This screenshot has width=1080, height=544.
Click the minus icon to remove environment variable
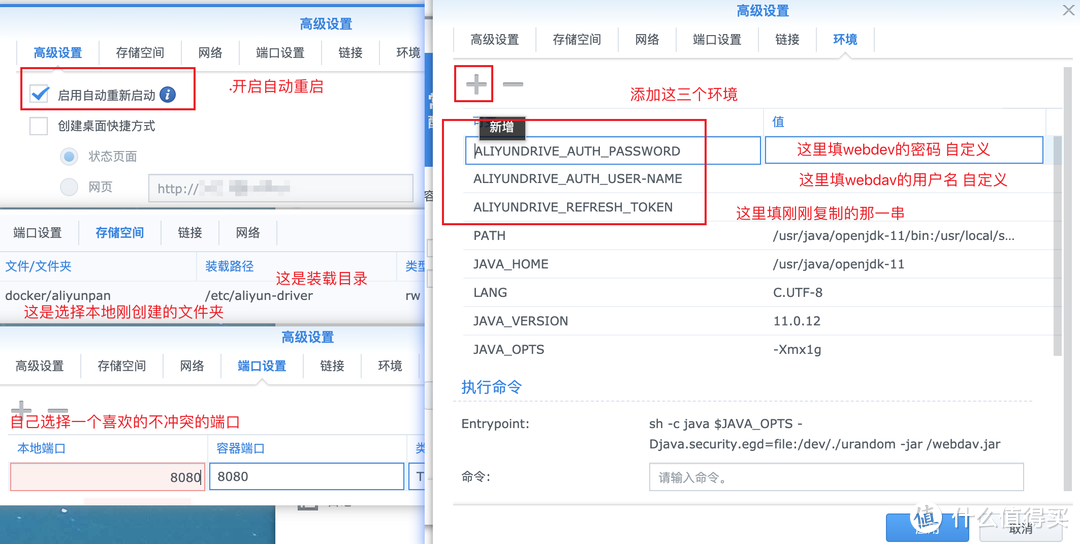[512, 84]
